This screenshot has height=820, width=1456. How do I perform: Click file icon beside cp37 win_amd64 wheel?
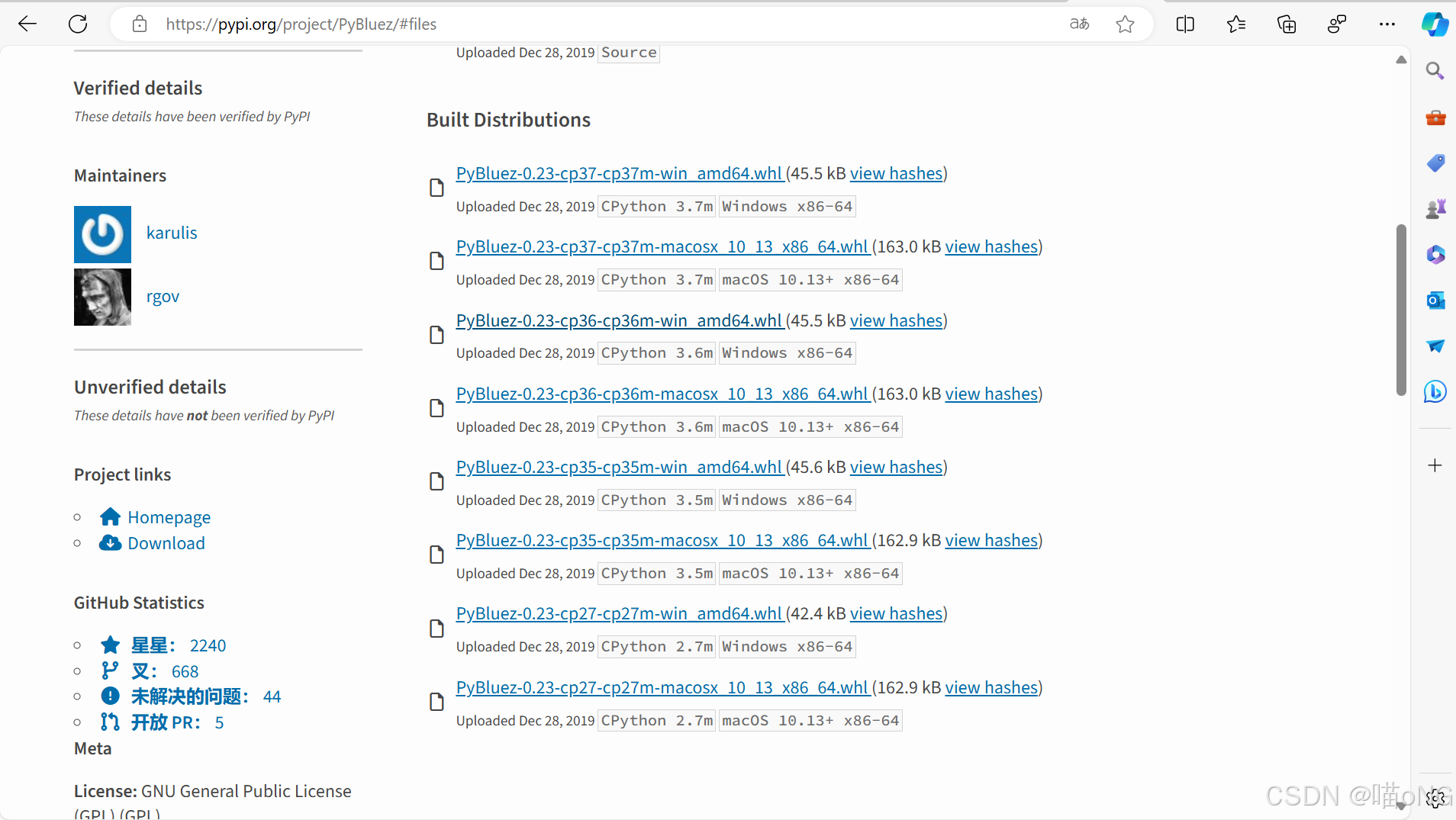point(436,188)
